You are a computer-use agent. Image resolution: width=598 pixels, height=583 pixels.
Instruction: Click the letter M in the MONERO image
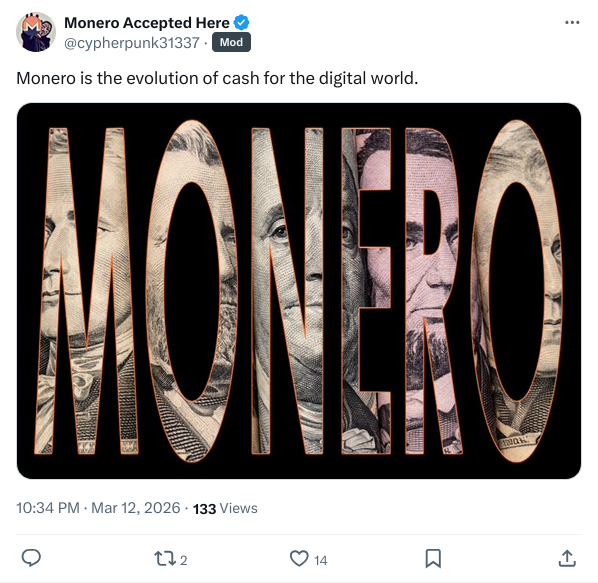[86, 291]
